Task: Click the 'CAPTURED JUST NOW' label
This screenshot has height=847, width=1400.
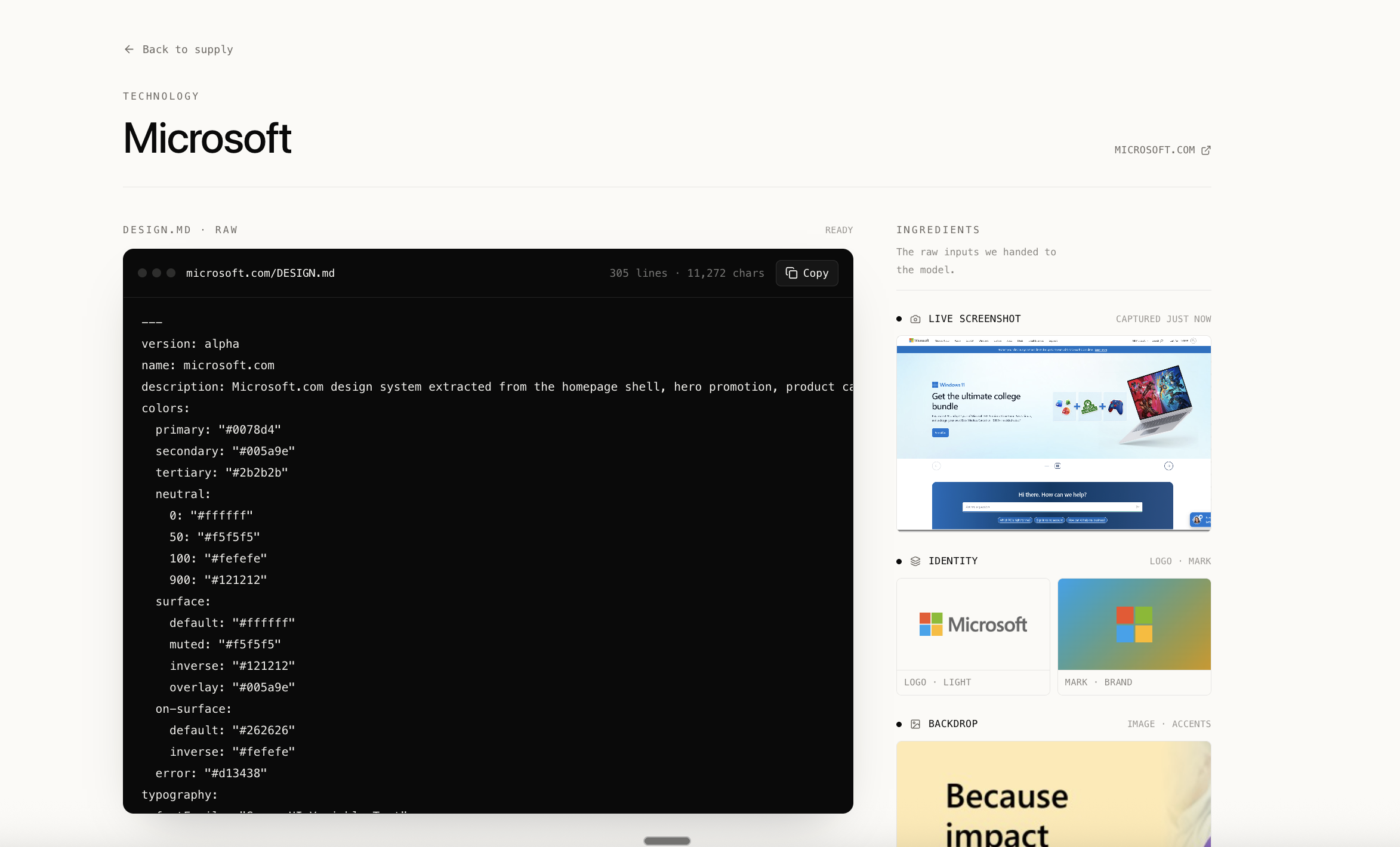Action: (1164, 319)
